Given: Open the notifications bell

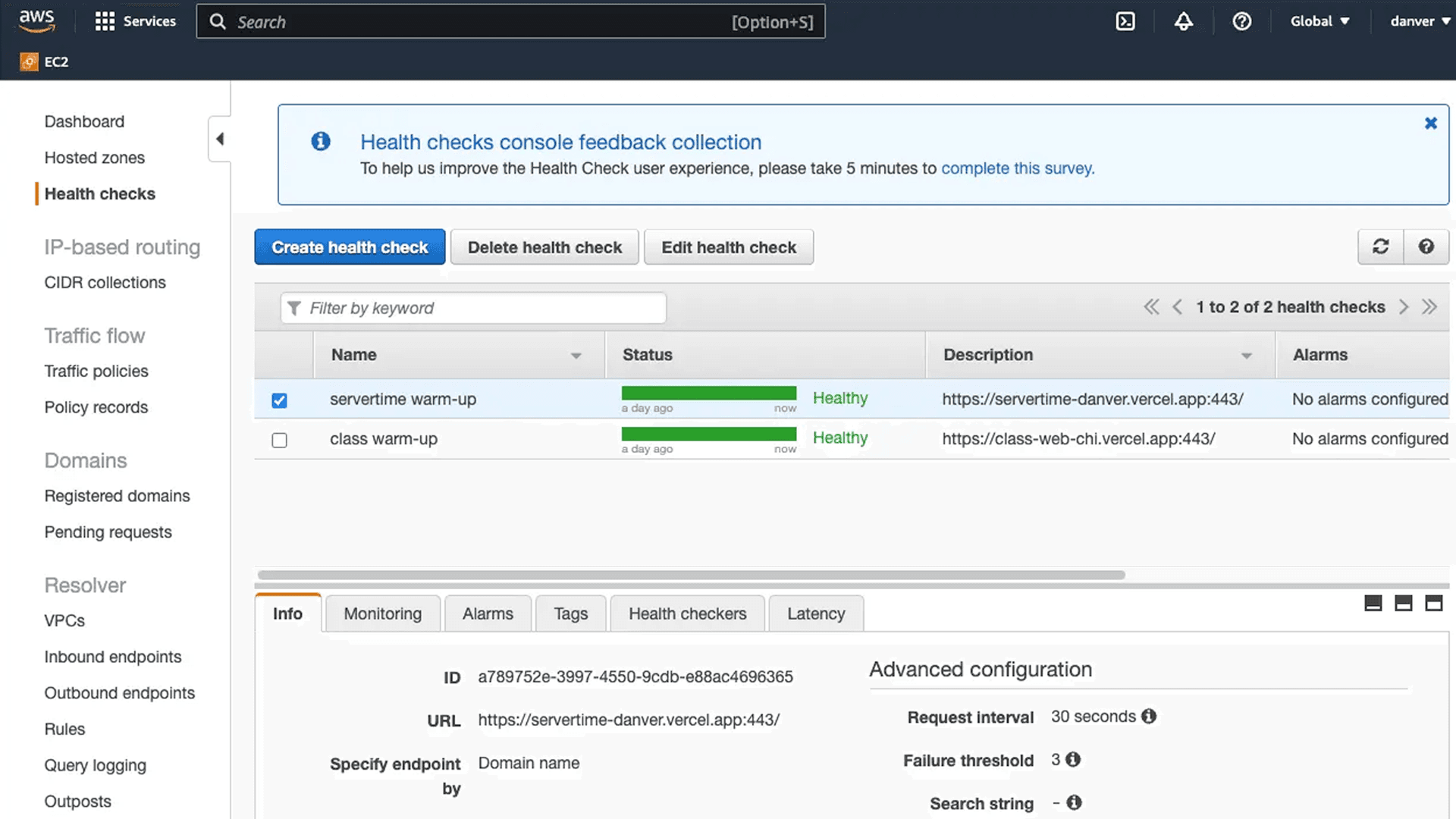Looking at the screenshot, I should coord(1183,21).
